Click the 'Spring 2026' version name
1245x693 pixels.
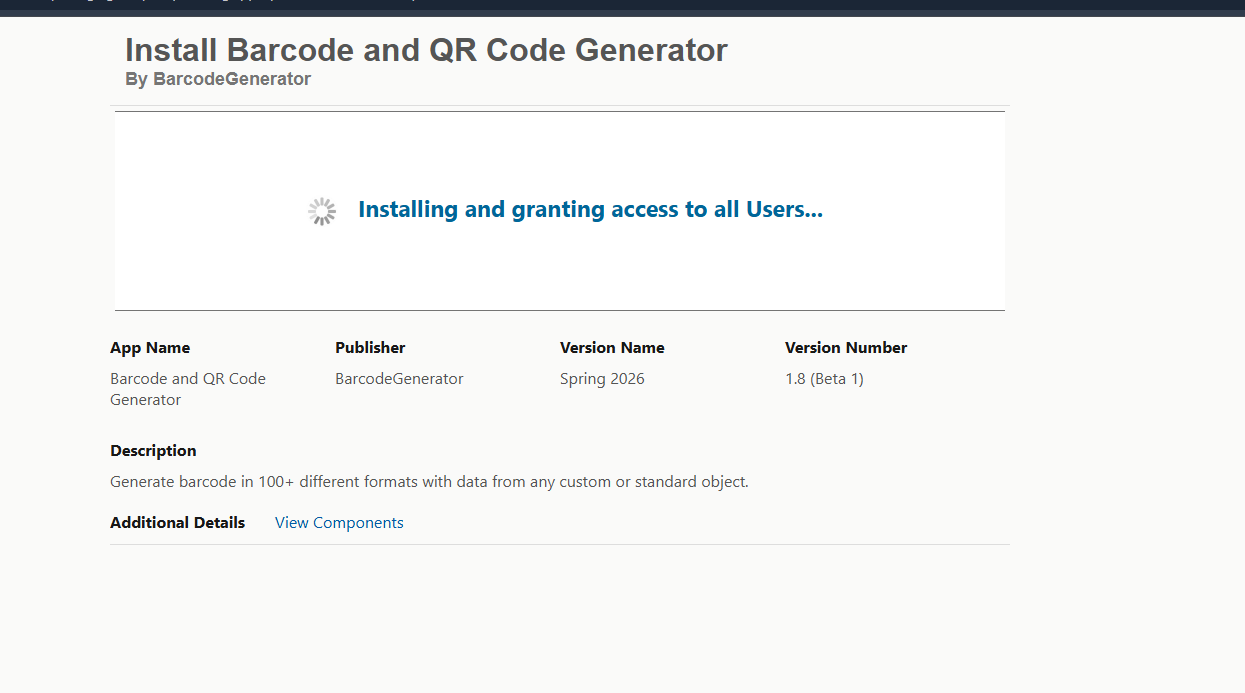[602, 379]
